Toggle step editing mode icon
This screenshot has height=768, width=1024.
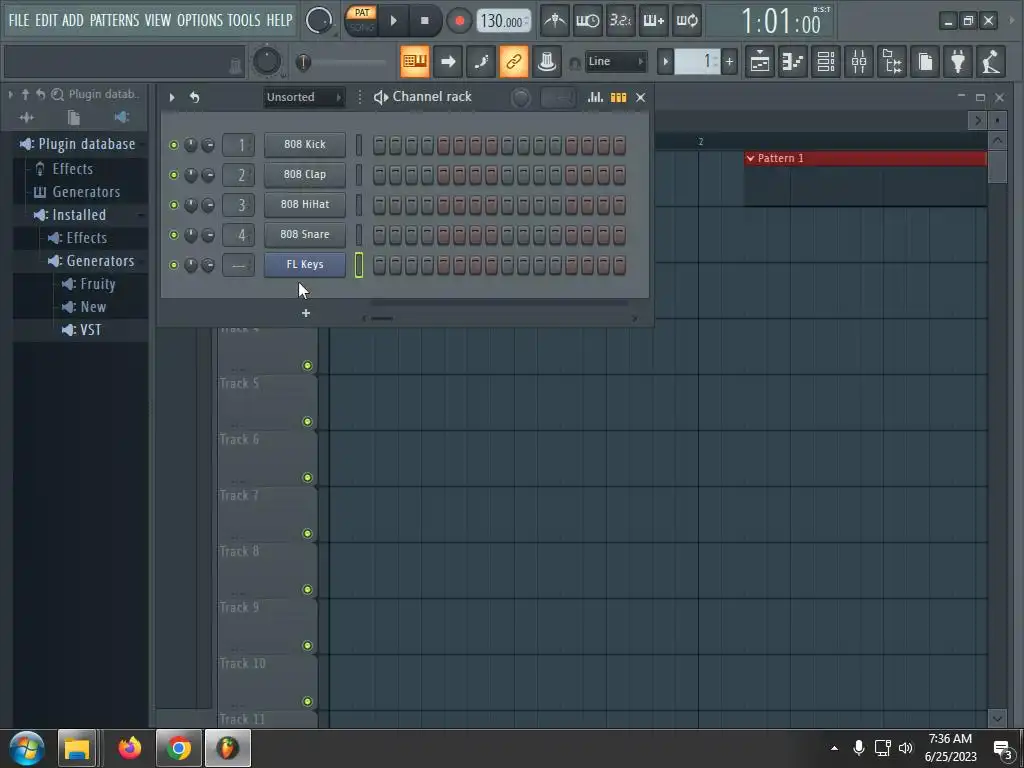pos(481,61)
